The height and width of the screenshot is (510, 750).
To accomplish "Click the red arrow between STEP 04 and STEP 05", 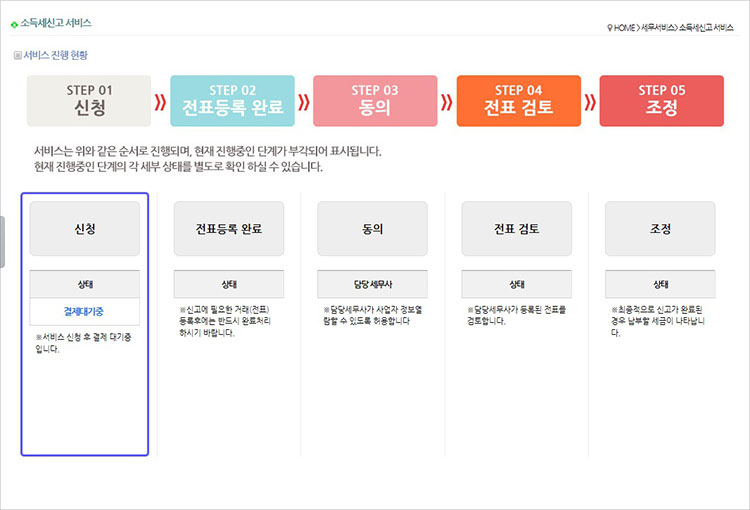I will [589, 102].
